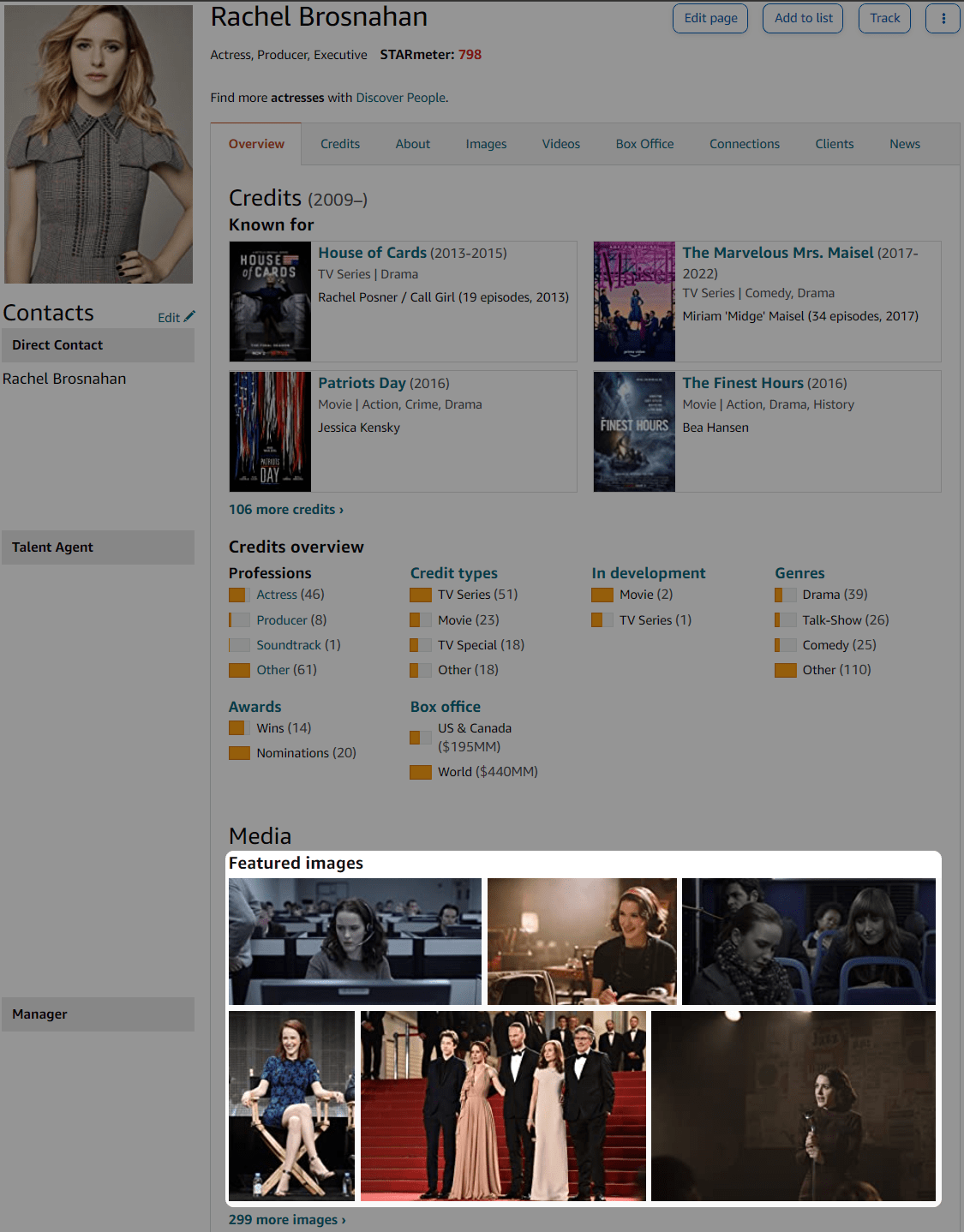964x1232 pixels.
Task: Click the red carpet featured image
Action: 503,1106
